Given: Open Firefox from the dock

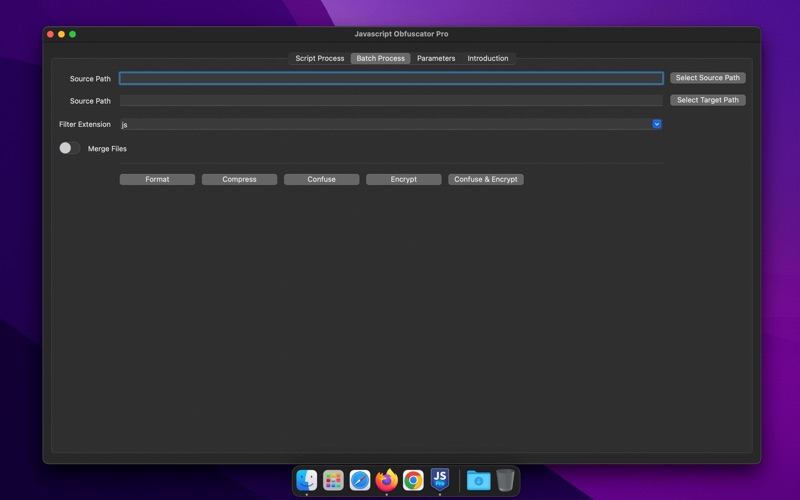Looking at the screenshot, I should click(x=387, y=480).
